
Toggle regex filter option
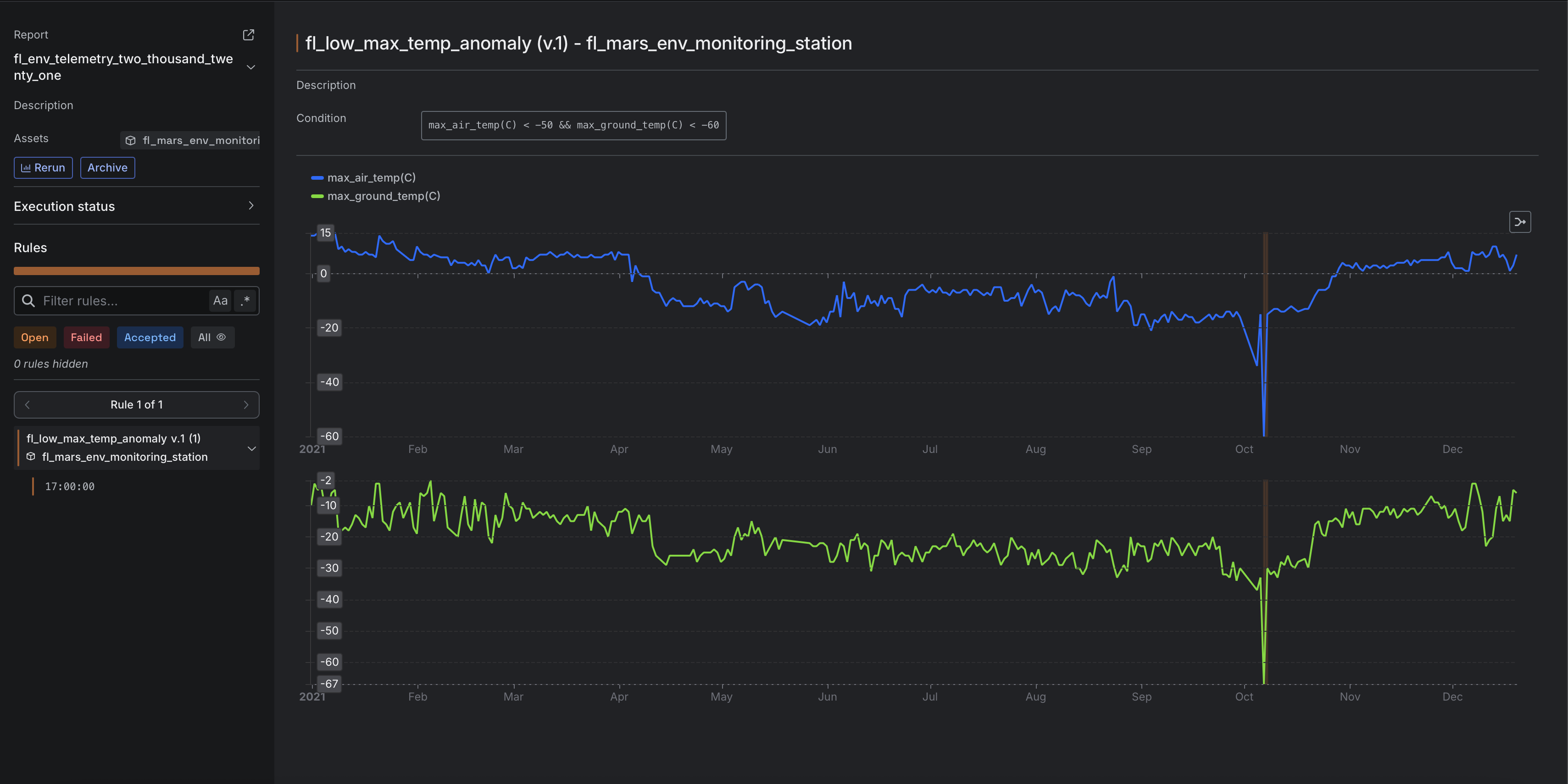[245, 300]
